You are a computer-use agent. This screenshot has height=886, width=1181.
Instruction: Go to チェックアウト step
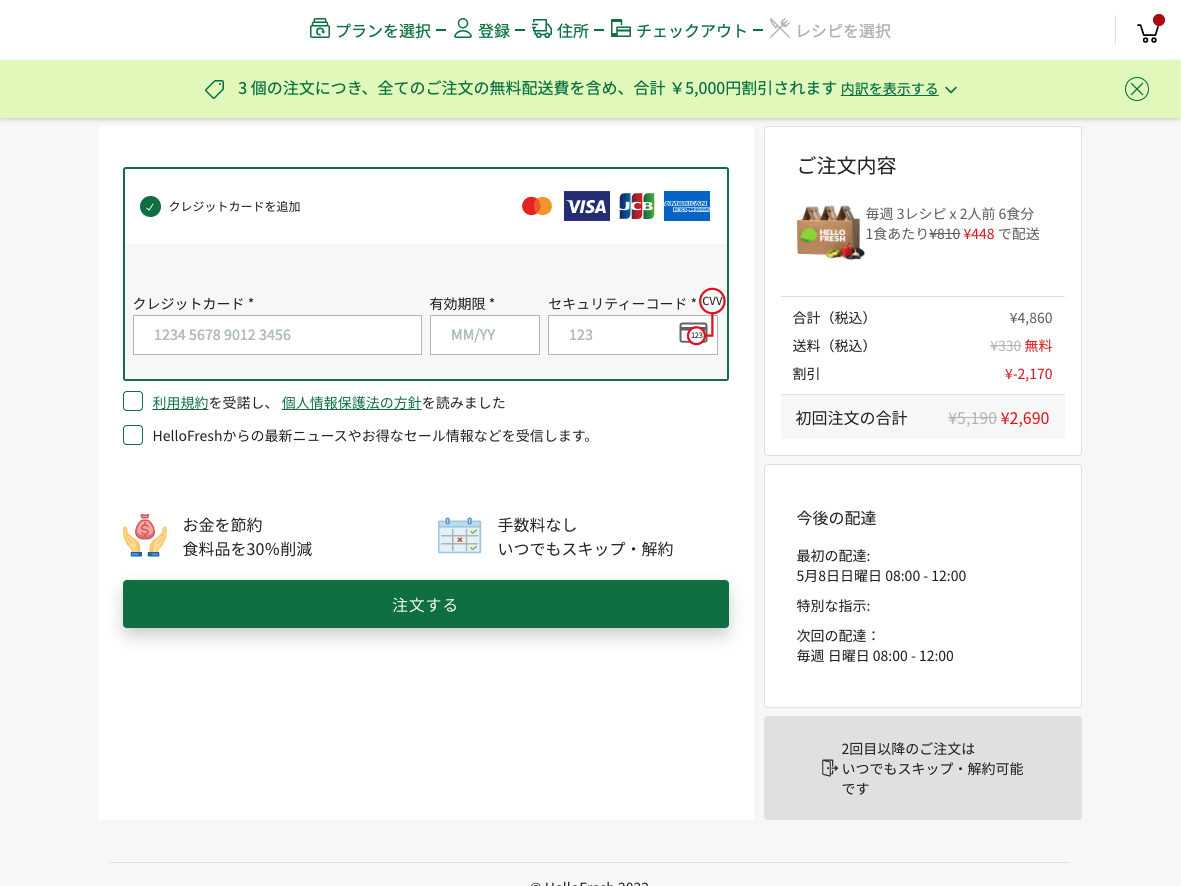(691, 31)
